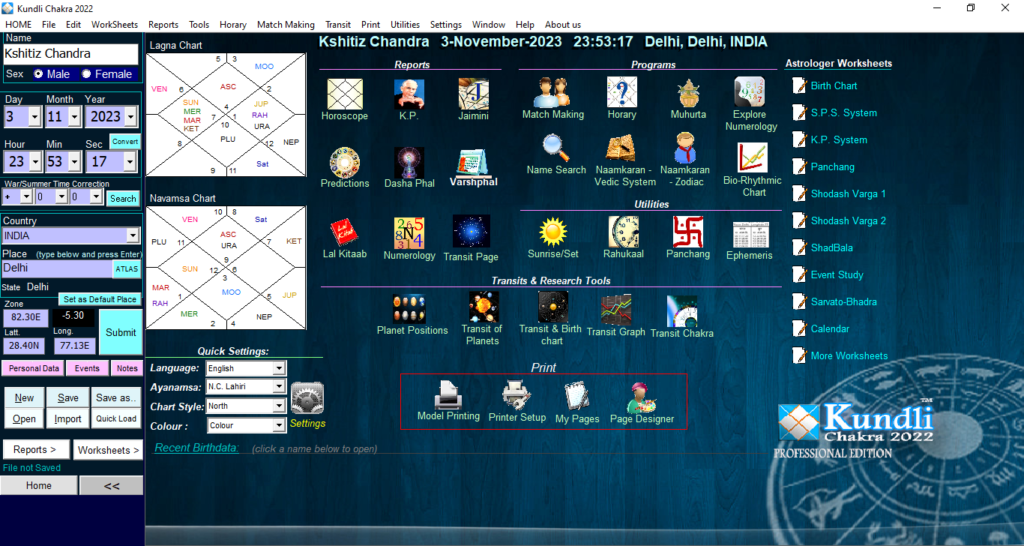This screenshot has height=546, width=1024.
Task: Launch the Jaimini report
Action: tap(473, 94)
